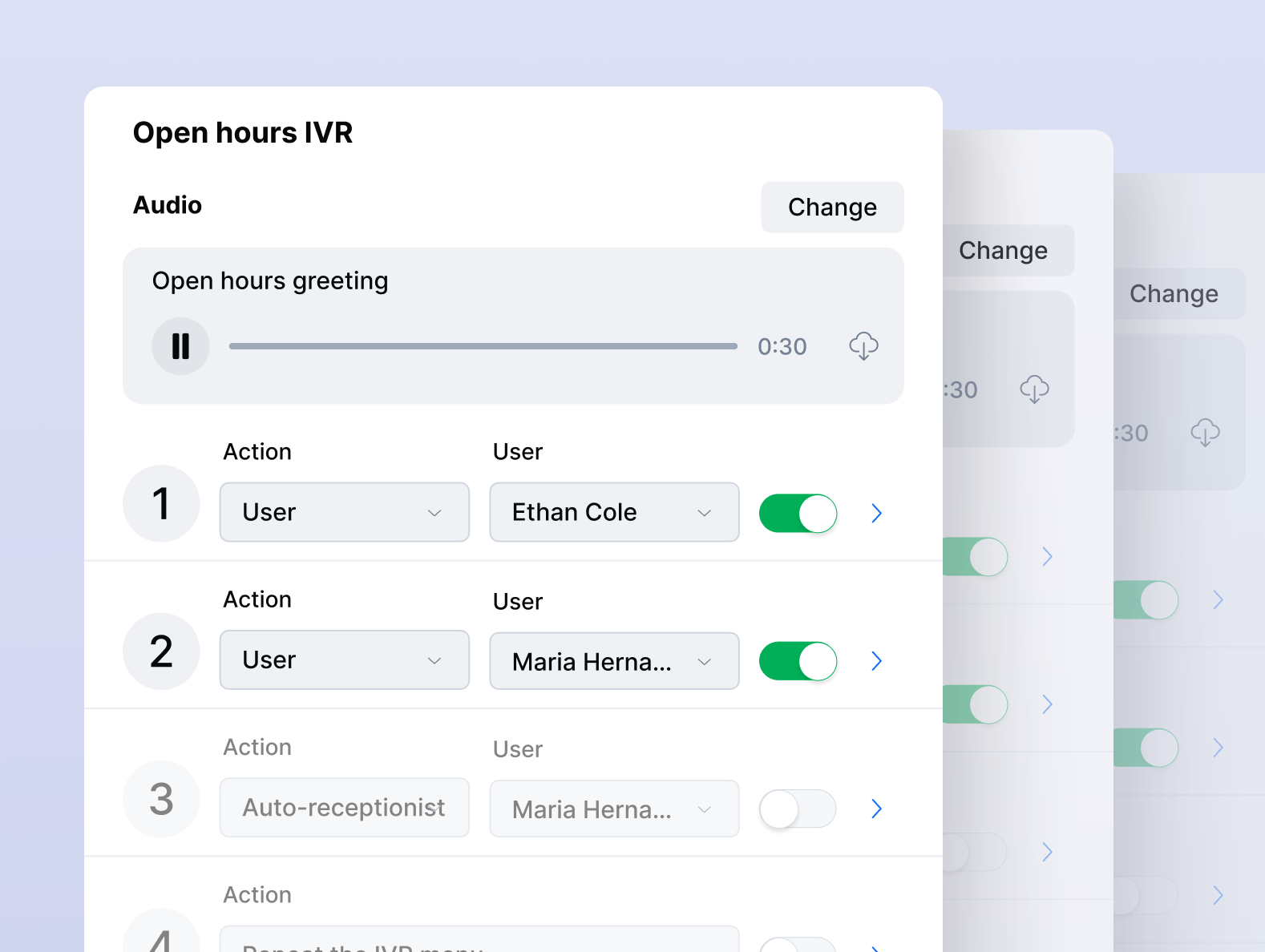Click the 0:30 audio duration text

point(782,346)
